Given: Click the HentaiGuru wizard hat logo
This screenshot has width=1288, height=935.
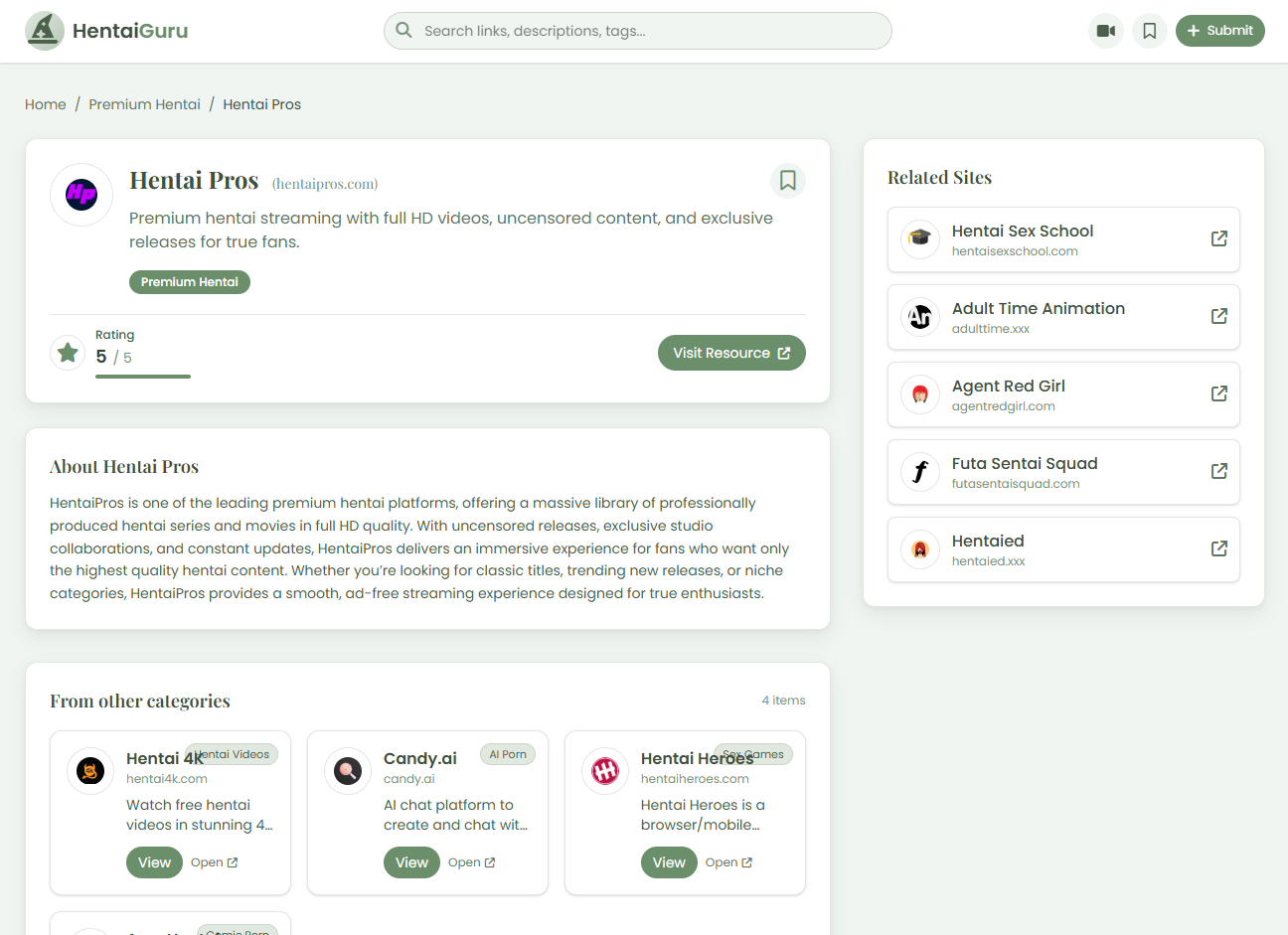Looking at the screenshot, I should (x=45, y=31).
